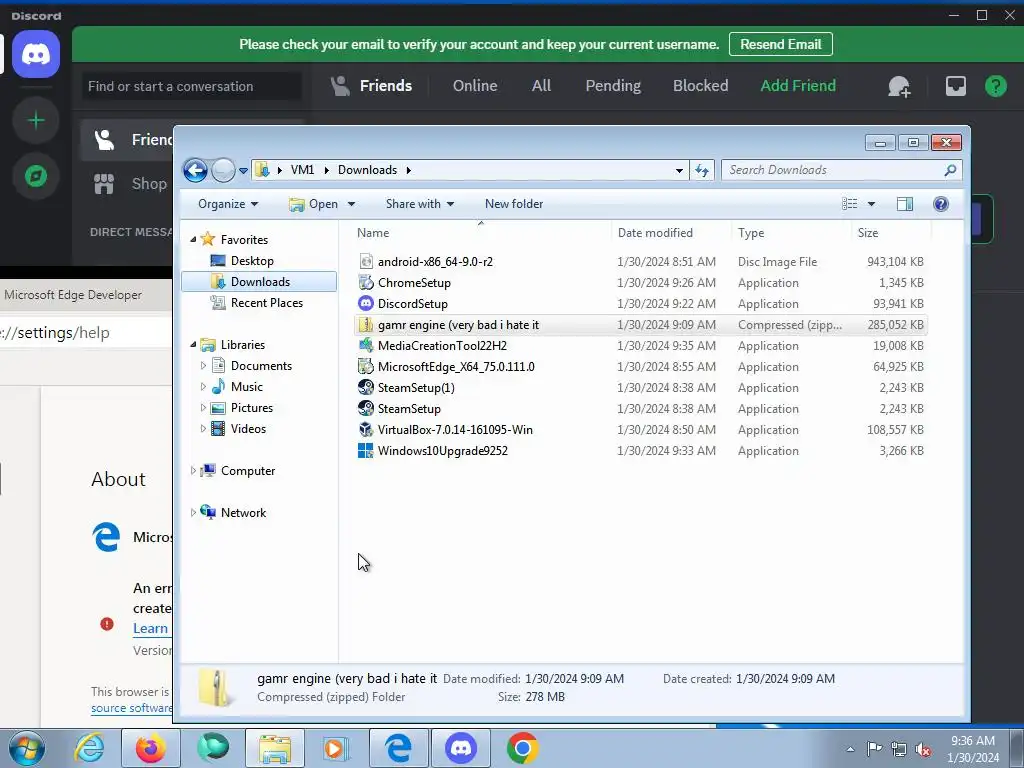Open the recent locations dropdown beside Forward arrow
The height and width of the screenshot is (768, 1024).
tap(243, 171)
